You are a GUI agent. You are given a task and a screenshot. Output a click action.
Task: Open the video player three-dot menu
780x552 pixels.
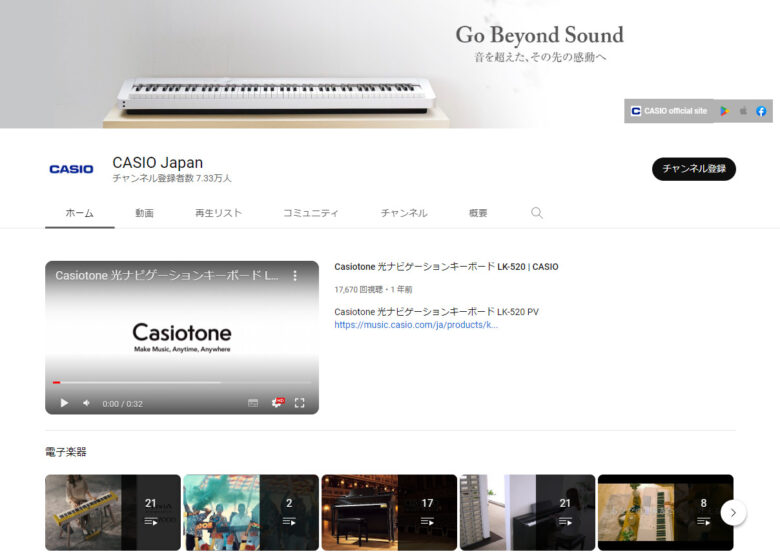point(295,276)
